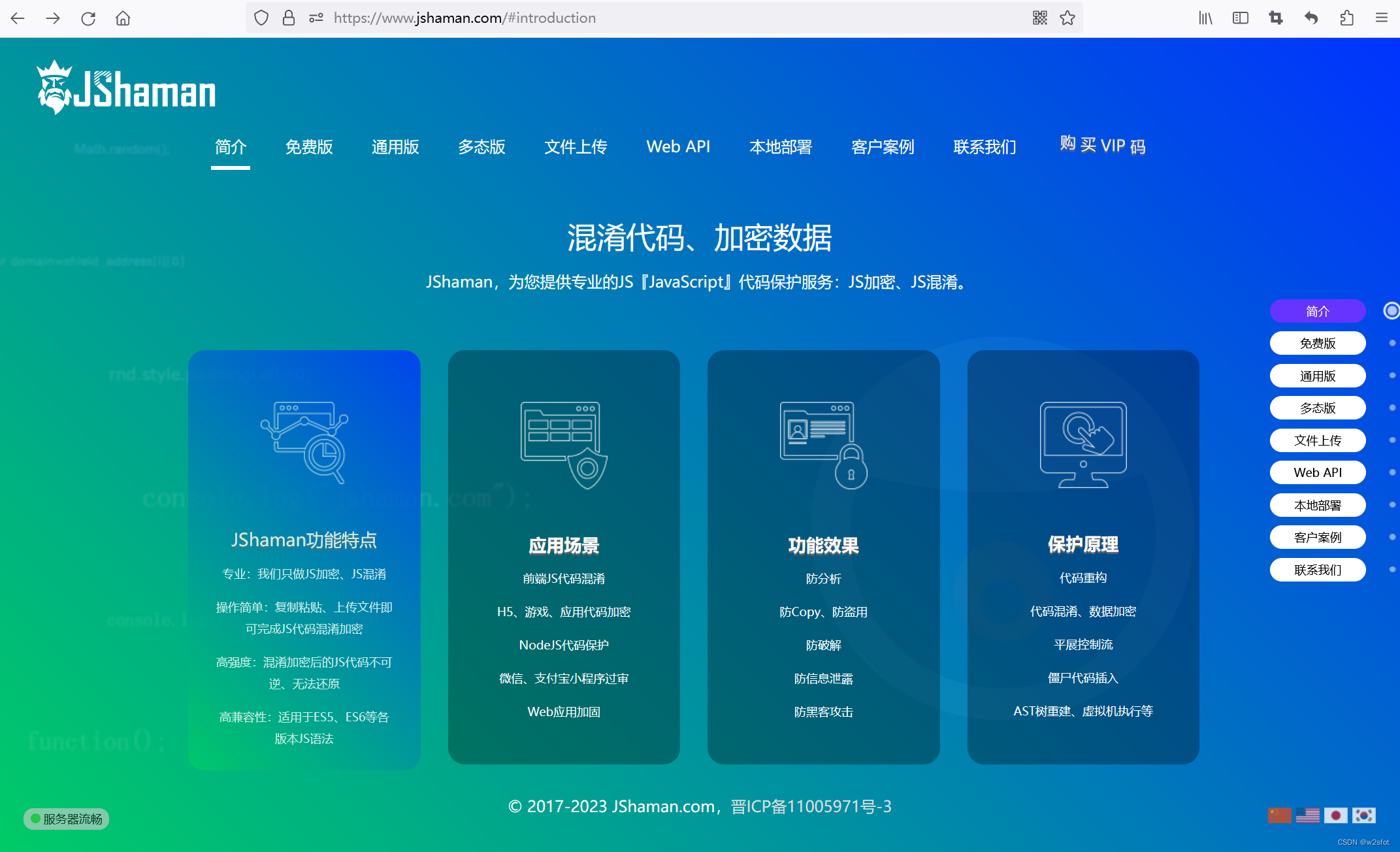This screenshot has width=1400, height=852.
Task: Open the page history restore menu icon
Action: point(1310,18)
